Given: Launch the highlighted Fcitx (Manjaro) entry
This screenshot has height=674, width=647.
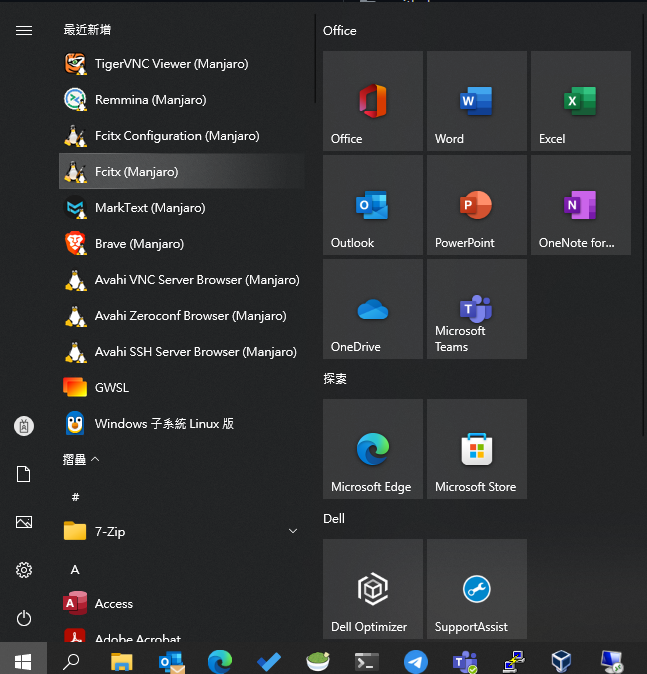Looking at the screenshot, I should point(181,171).
